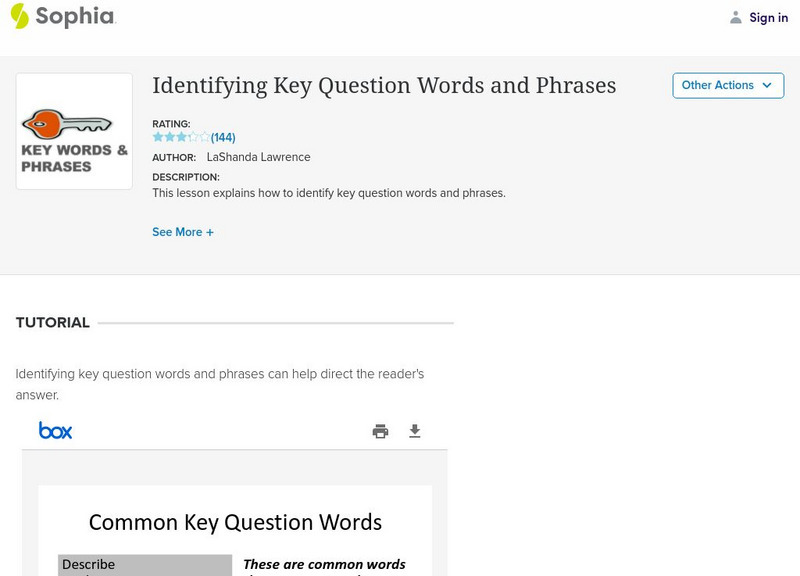Click the Sign in link
Viewport: 800px width, 576px height.
[x=768, y=17]
